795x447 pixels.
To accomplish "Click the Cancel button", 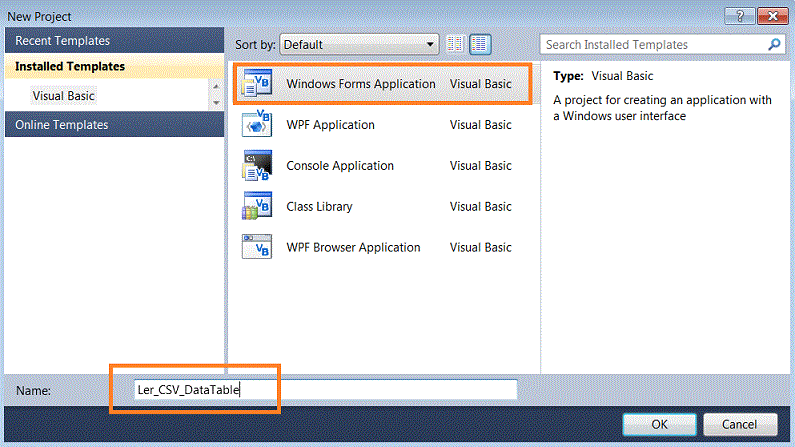I will 740,424.
